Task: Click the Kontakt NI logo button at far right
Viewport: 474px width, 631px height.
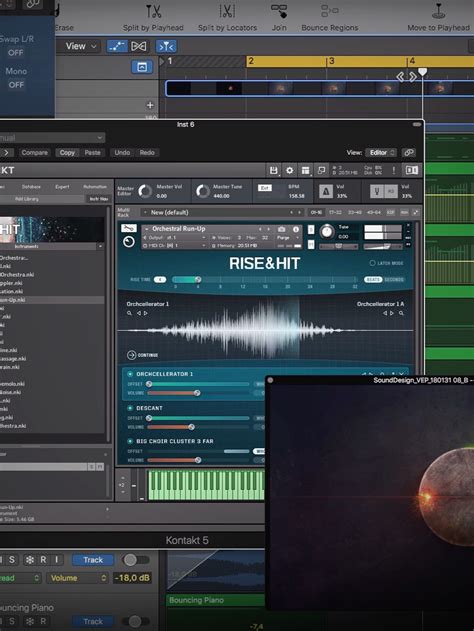Action: (x=412, y=171)
